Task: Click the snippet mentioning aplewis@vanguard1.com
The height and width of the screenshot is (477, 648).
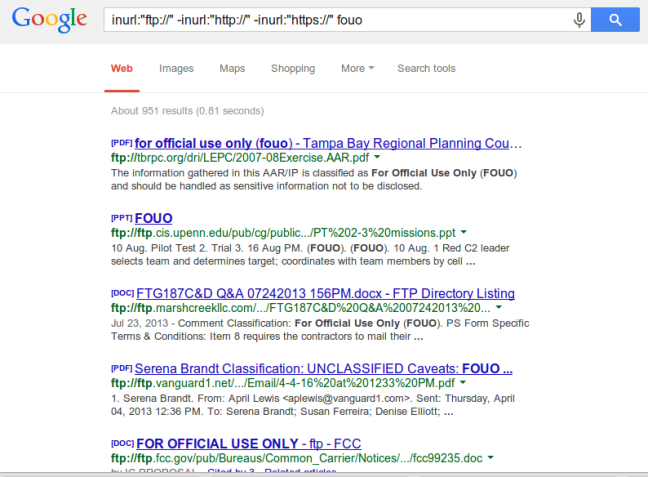Action: [x=312, y=405]
